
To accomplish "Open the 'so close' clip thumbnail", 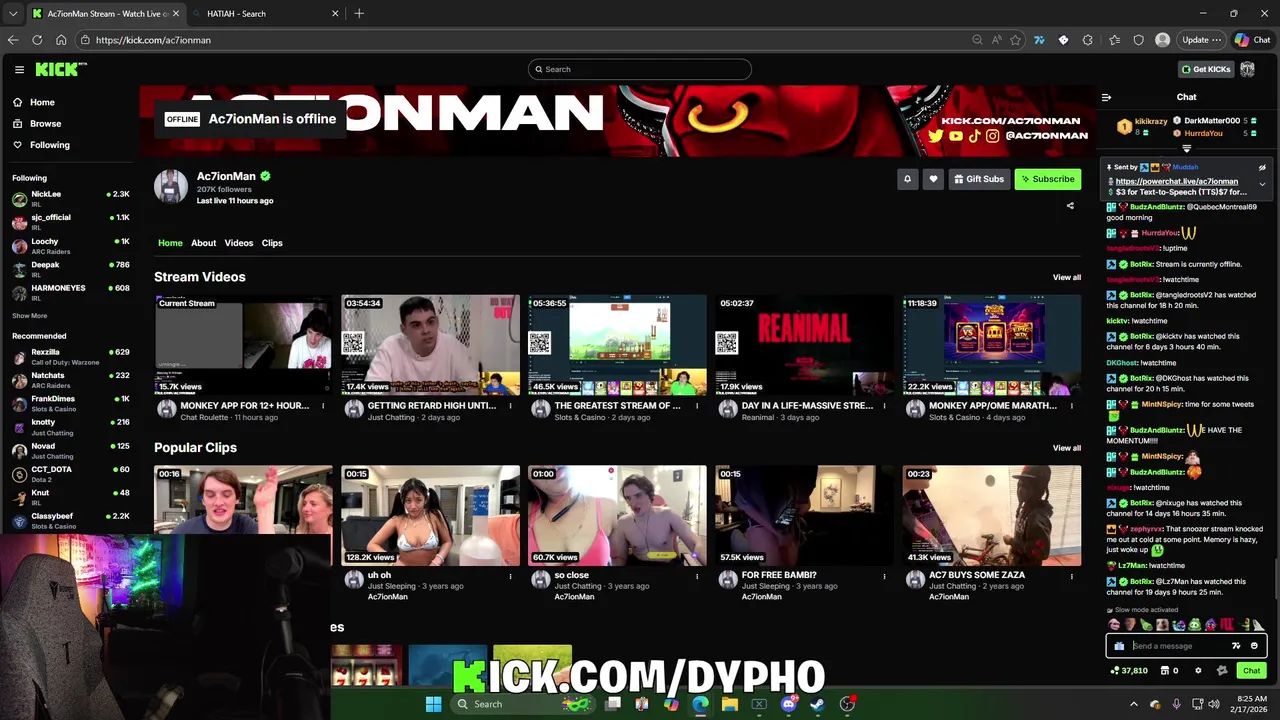I will (x=617, y=516).
